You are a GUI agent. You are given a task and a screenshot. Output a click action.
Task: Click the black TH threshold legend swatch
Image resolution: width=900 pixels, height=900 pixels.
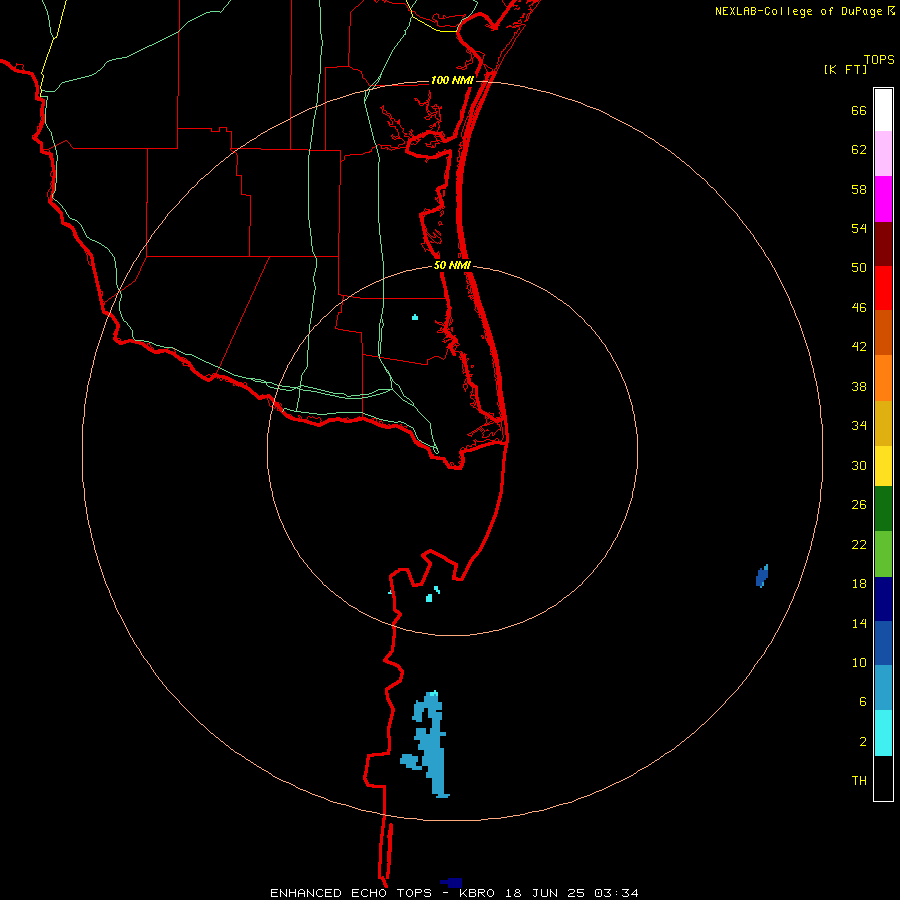[883, 778]
